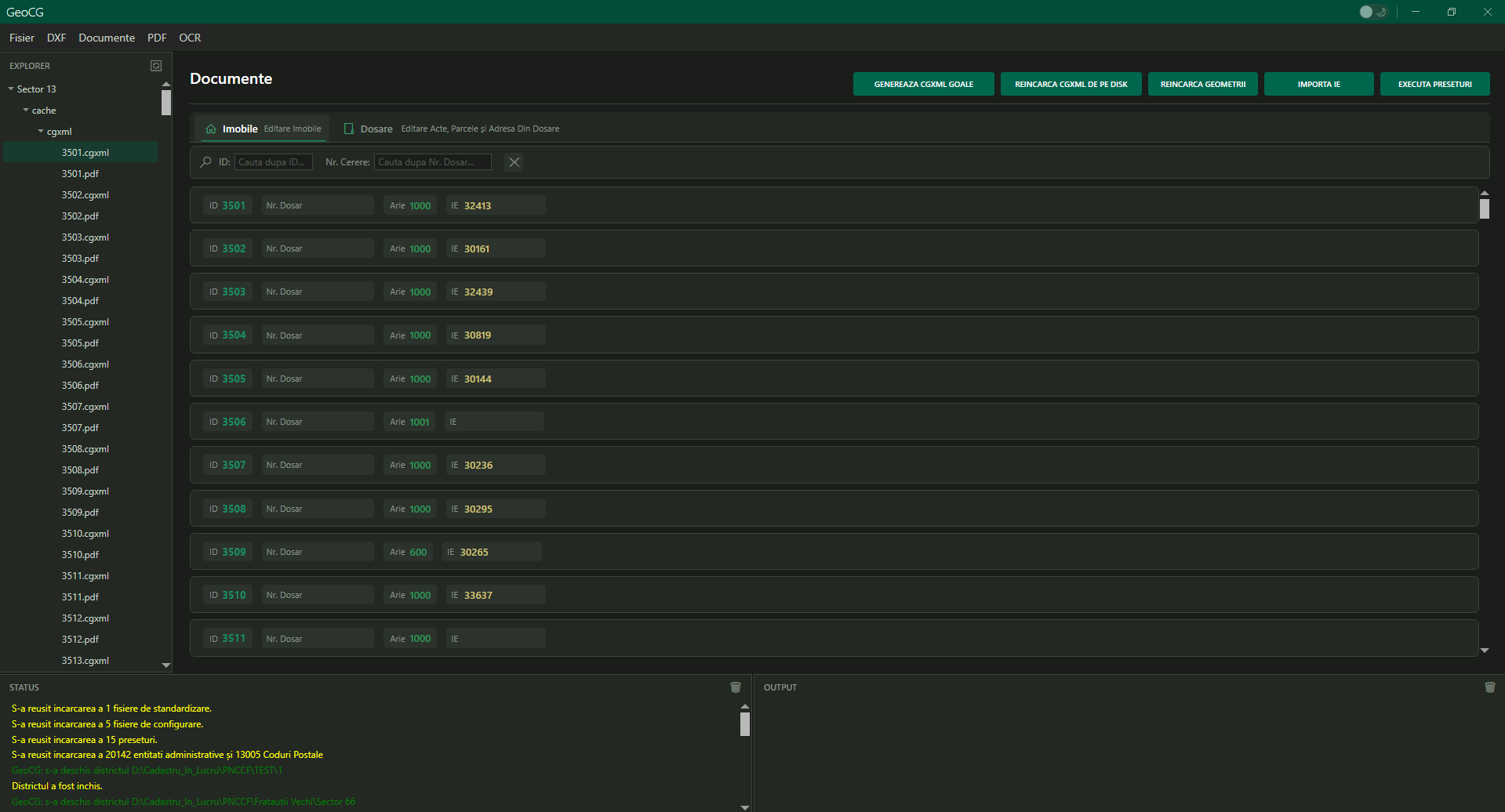The image size is (1505, 812).
Task: Click the search magnifier icon
Action: [x=205, y=162]
